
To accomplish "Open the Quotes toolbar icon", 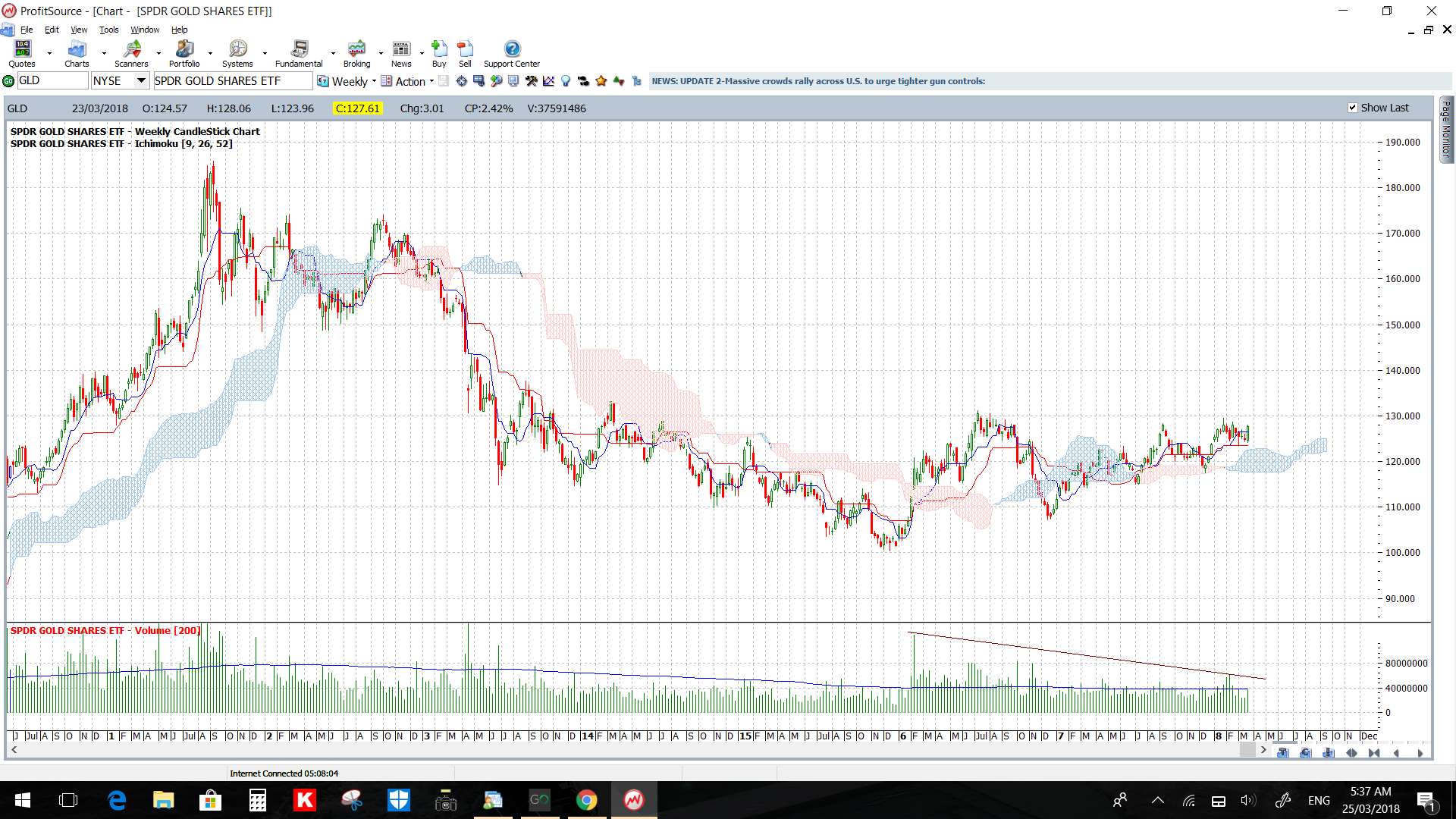I will click(22, 54).
